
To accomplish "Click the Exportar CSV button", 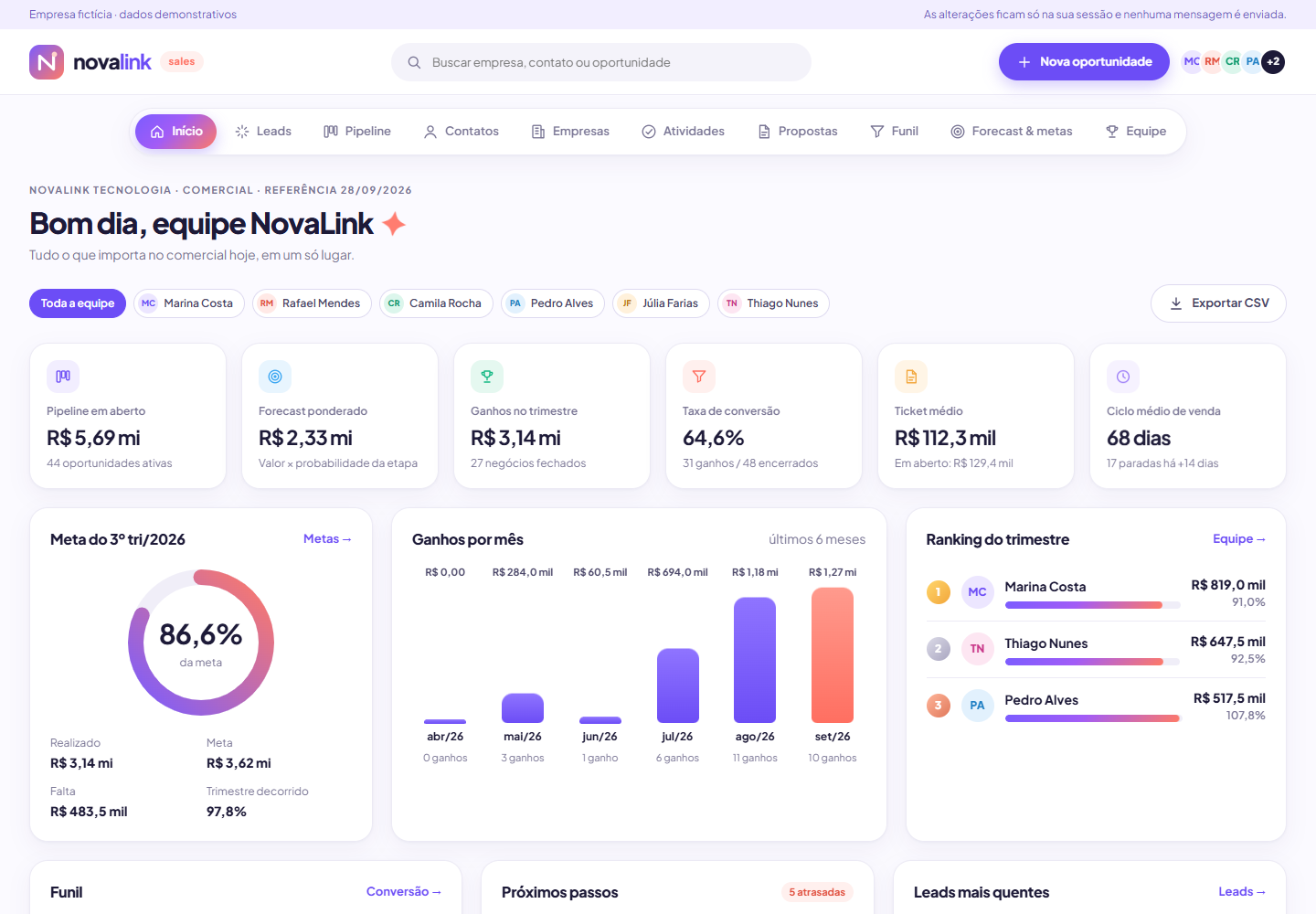I will point(1218,303).
